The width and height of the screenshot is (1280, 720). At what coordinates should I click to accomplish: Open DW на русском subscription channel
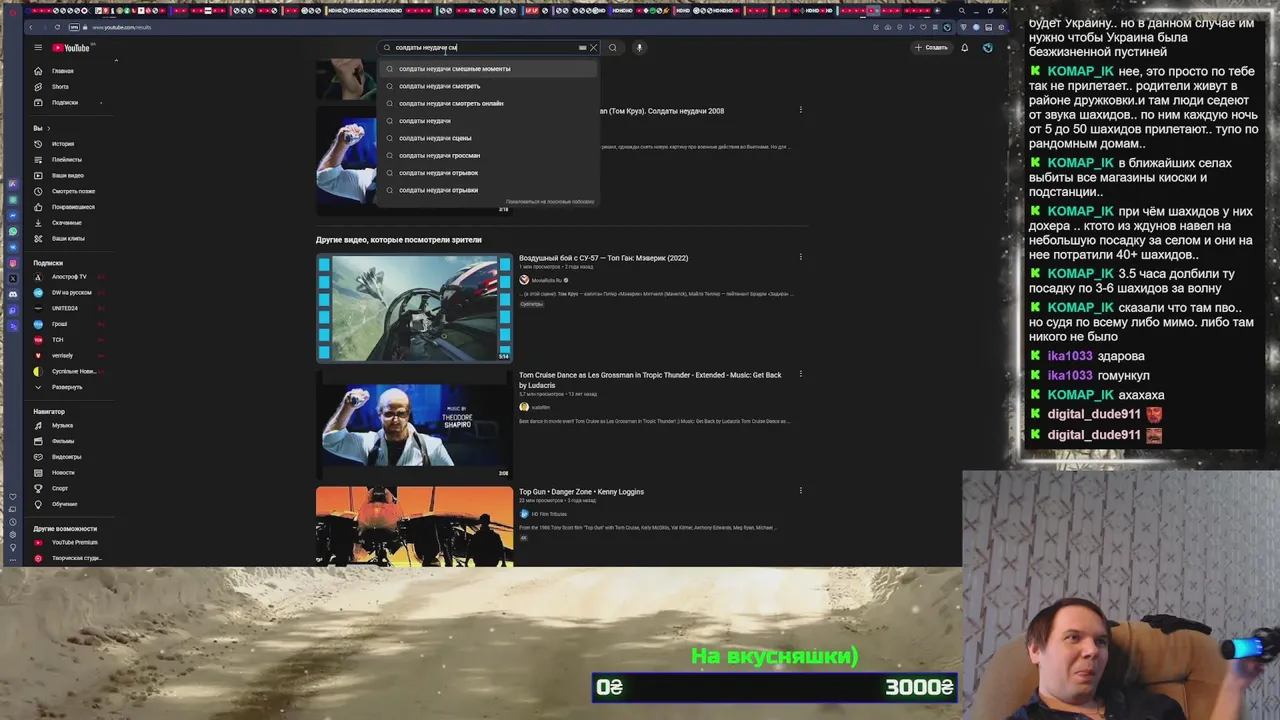pyautogui.click(x=70, y=292)
